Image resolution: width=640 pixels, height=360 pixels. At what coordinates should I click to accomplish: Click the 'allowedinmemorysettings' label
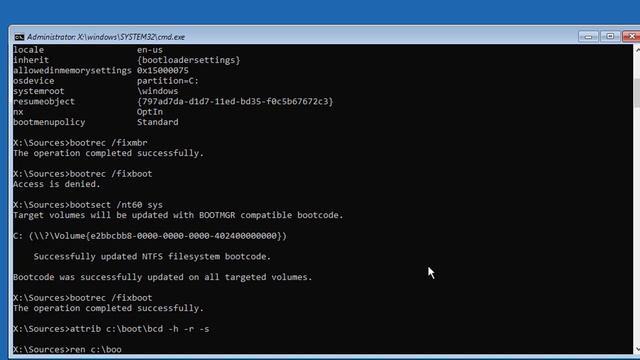[72, 71]
